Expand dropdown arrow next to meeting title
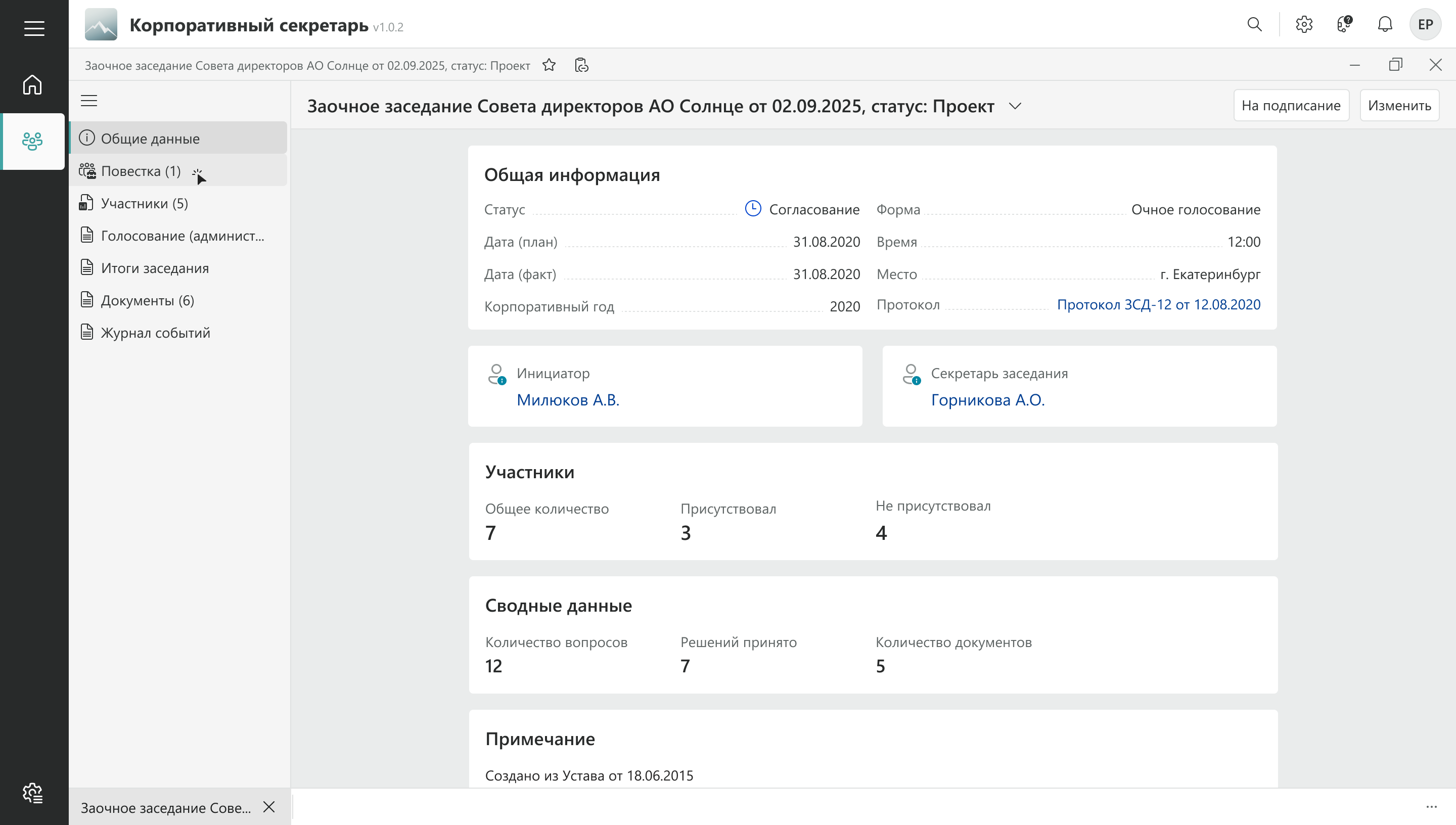This screenshot has width=1456, height=825. 1015,106
